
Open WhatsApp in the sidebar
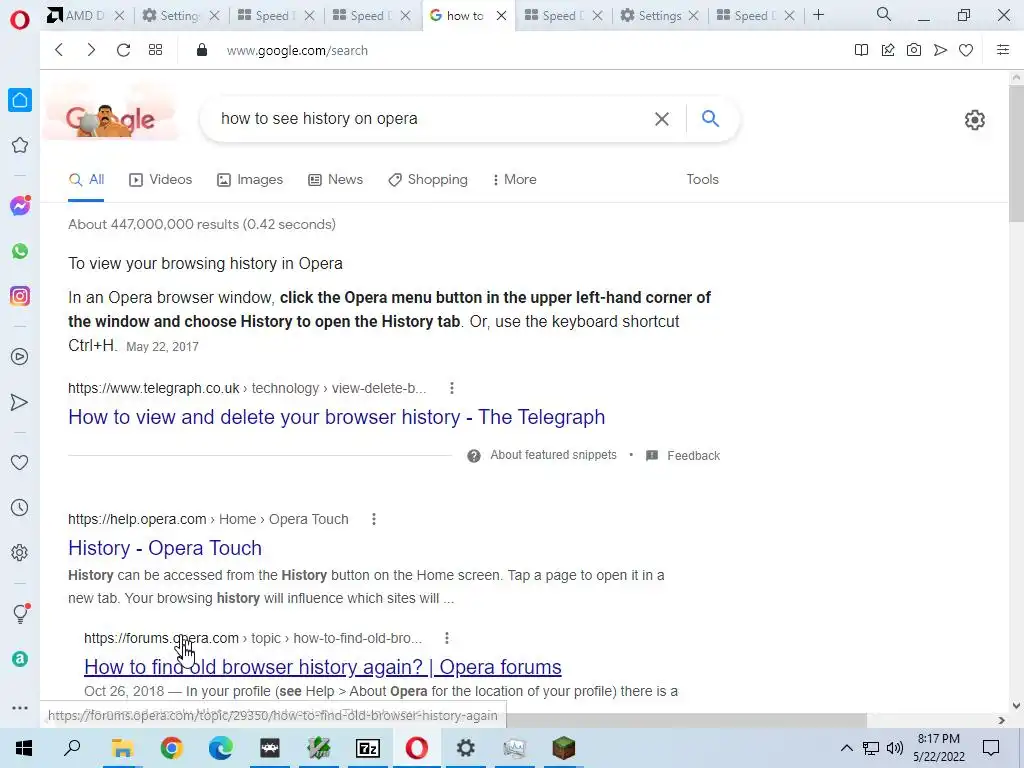(x=20, y=251)
